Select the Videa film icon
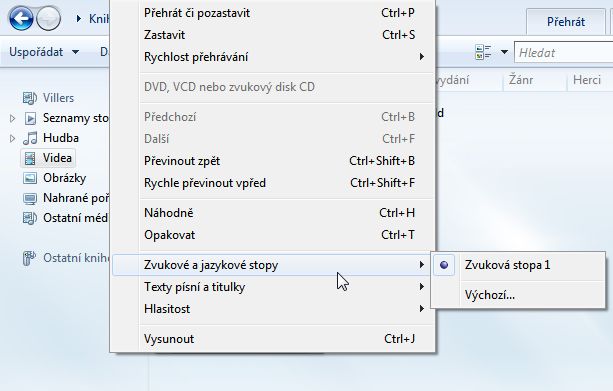 (x=30, y=158)
